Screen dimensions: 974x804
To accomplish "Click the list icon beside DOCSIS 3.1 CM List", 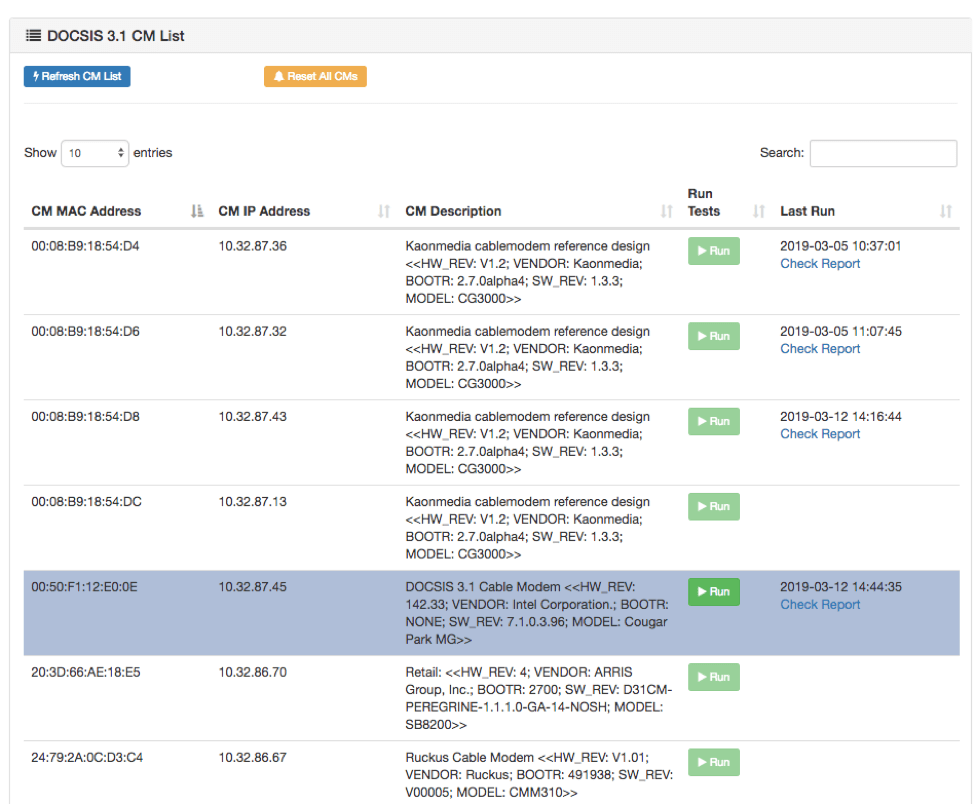I will pos(33,35).
